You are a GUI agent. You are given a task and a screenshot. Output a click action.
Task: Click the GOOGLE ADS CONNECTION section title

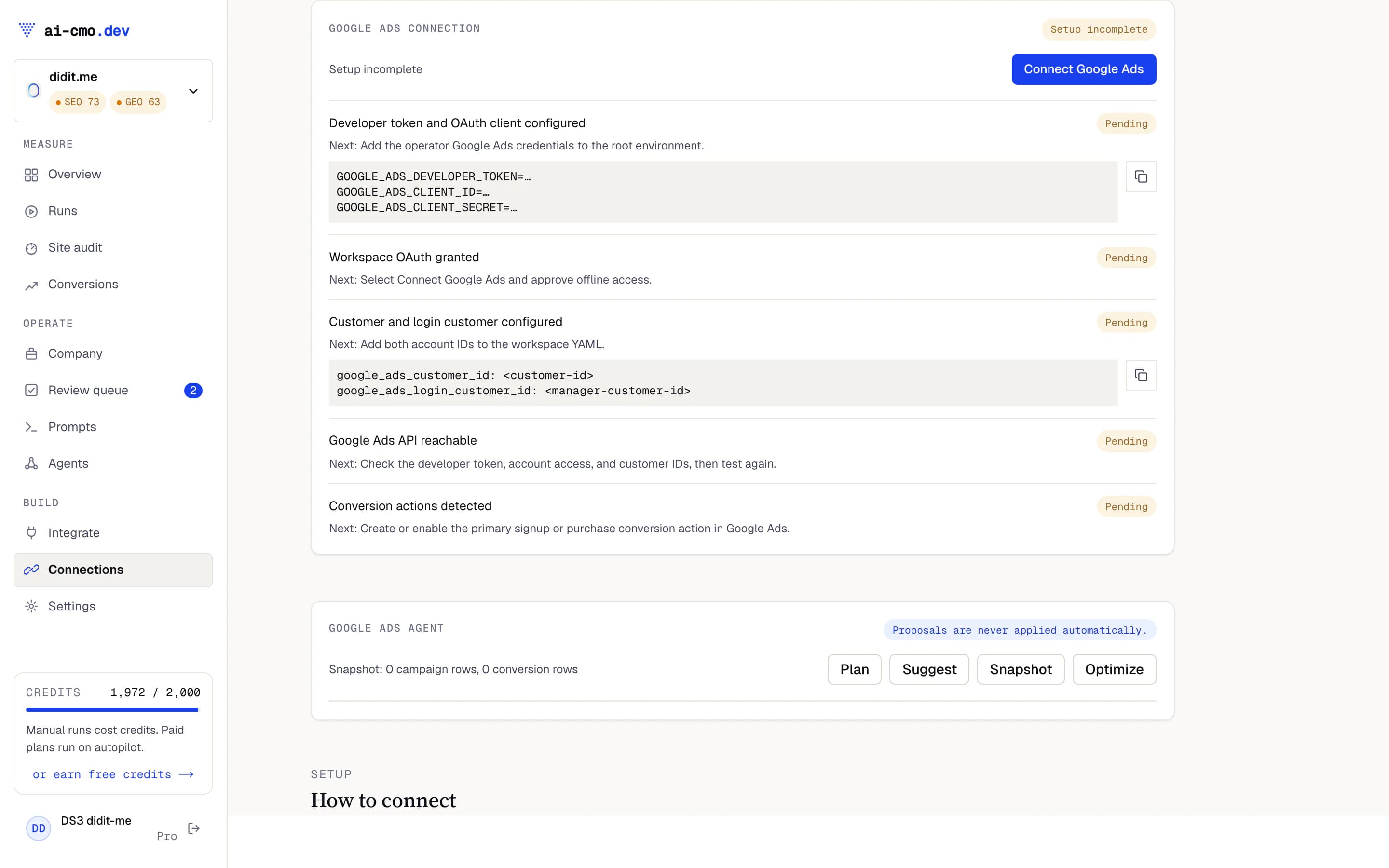404,28
